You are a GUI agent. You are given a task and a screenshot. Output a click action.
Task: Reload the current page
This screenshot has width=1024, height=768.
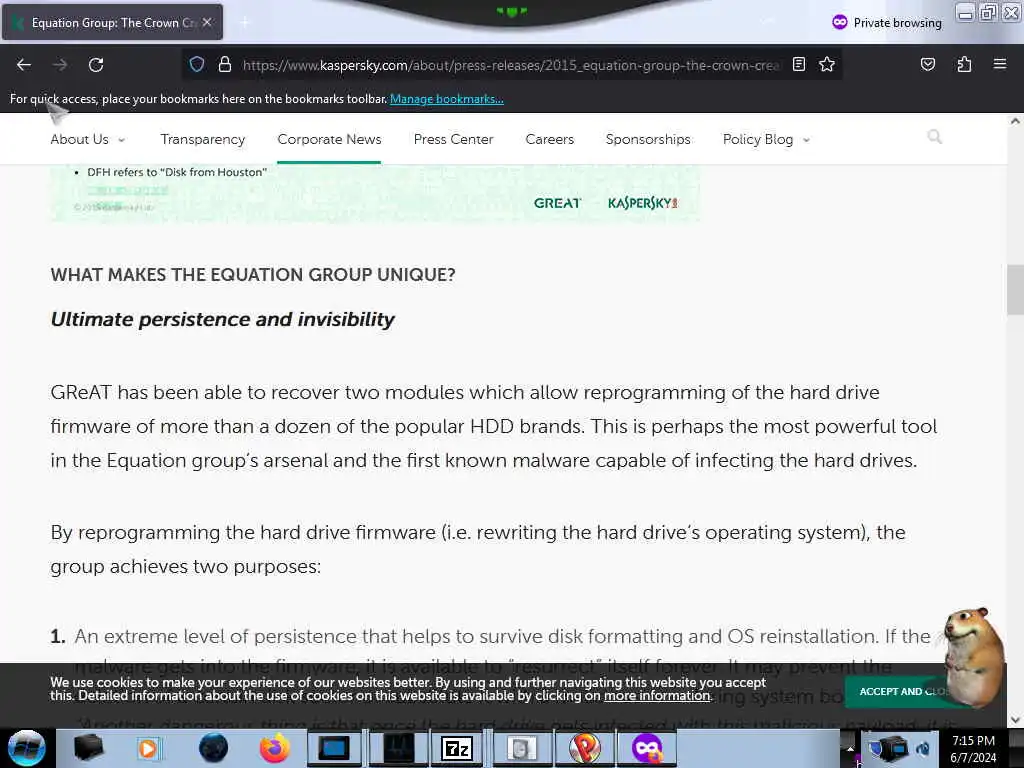[96, 65]
